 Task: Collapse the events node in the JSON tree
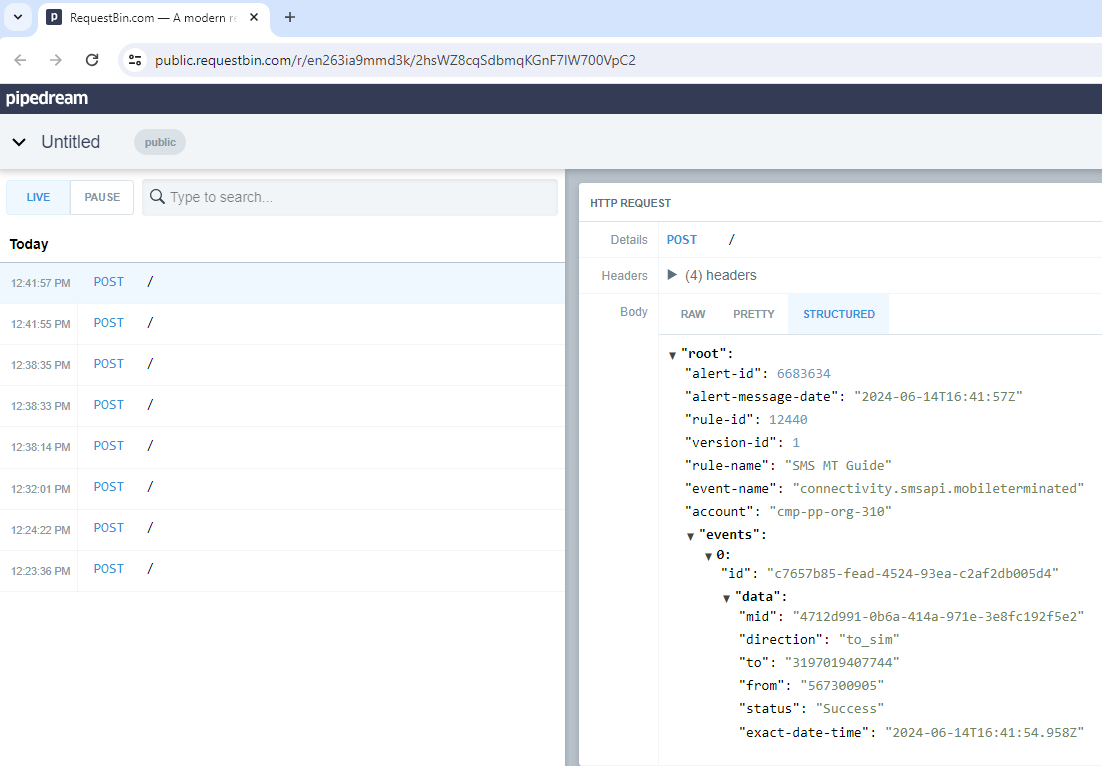pyautogui.click(x=690, y=534)
